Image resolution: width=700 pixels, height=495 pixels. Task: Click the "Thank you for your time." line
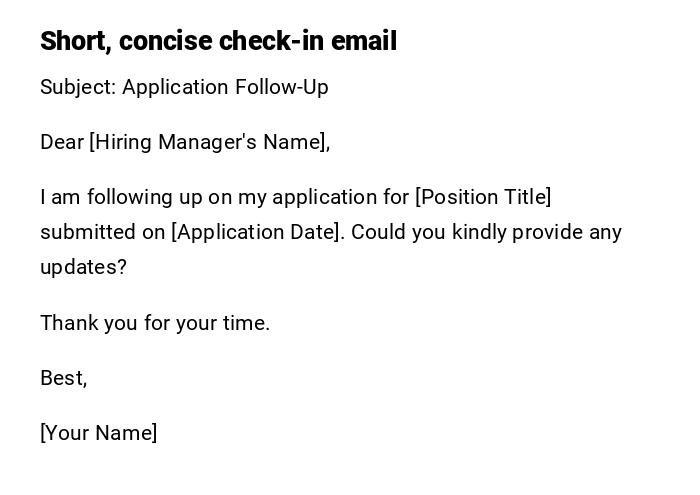click(155, 323)
